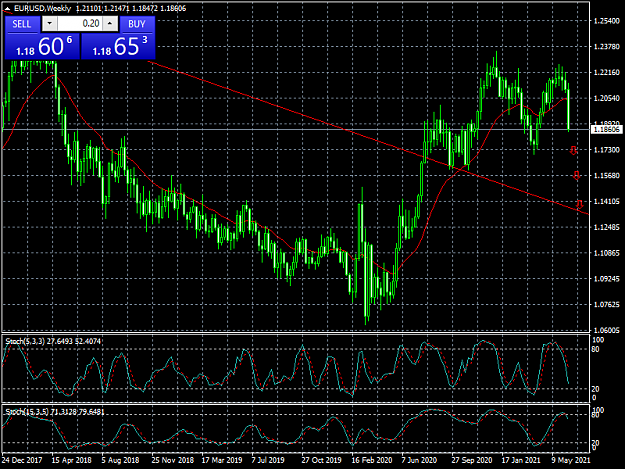The height and width of the screenshot is (469, 625).
Task: Decrease lot volume with the down arrow
Action: coord(49,24)
